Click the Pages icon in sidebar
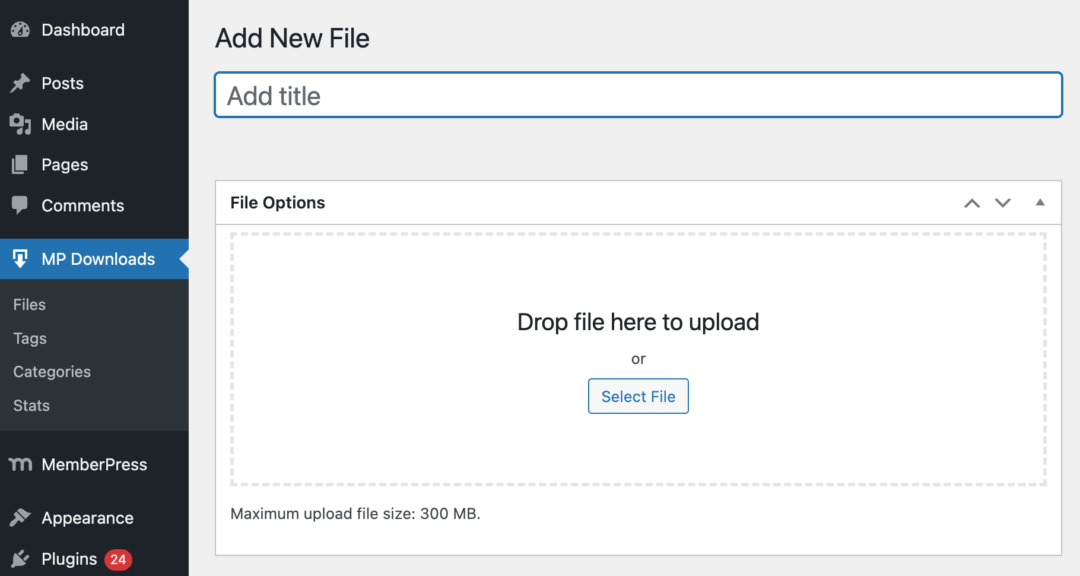The height and width of the screenshot is (576, 1080). pyautogui.click(x=20, y=165)
